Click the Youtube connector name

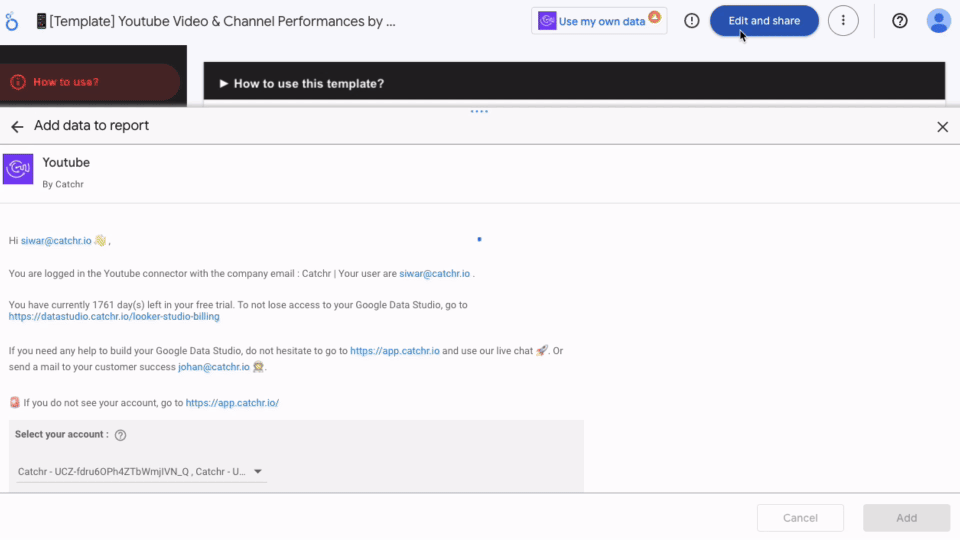(66, 162)
